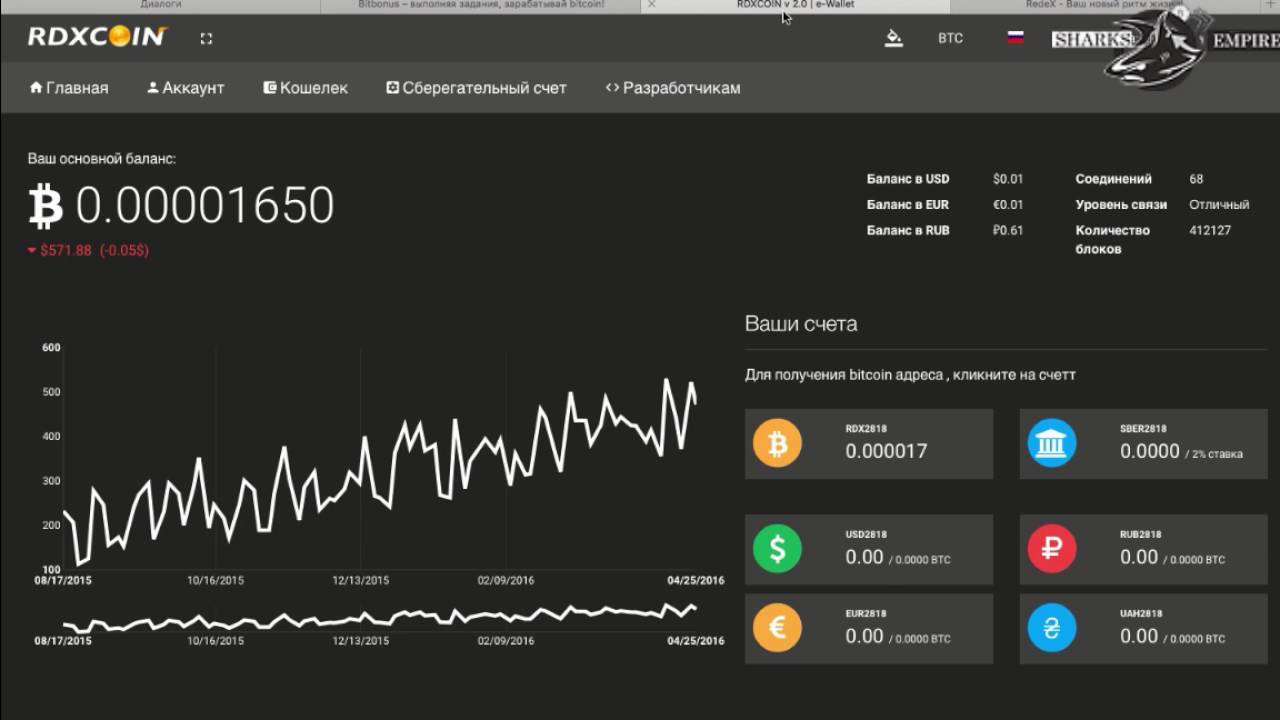Click chart date label 10/16/2015 on main chart
This screenshot has height=720, width=1280.
(x=215, y=580)
